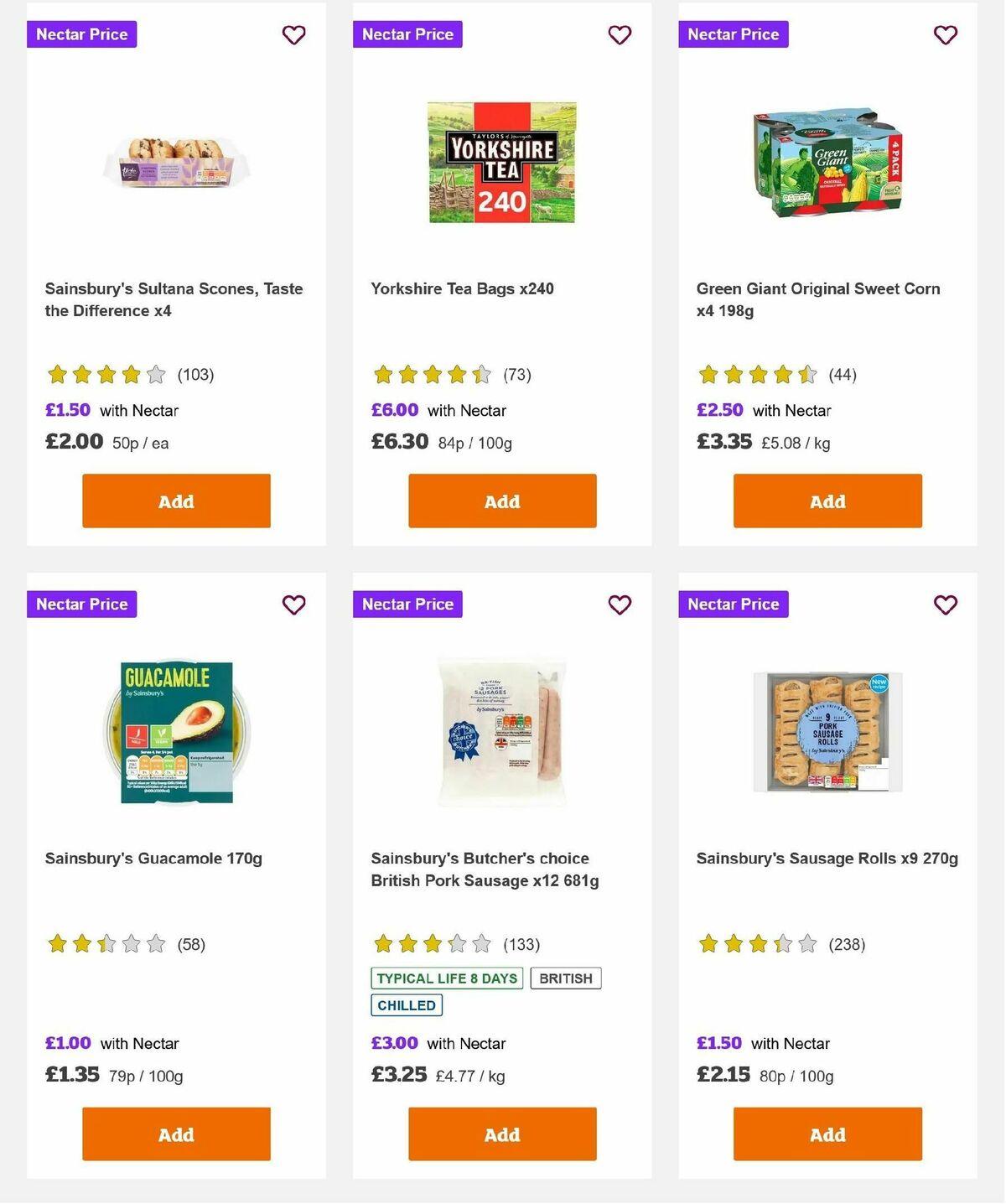Open Green Giant Original Sweet Corn product link
The width and height of the screenshot is (1006, 1204).
click(818, 299)
